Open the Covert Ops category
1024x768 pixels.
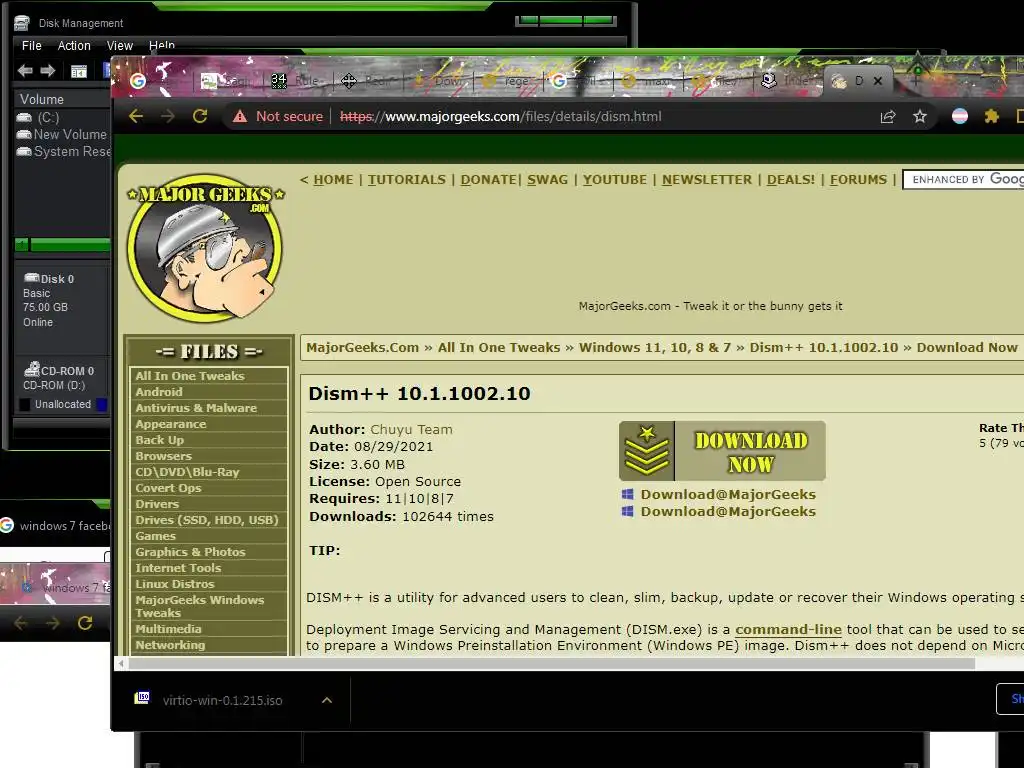point(168,488)
